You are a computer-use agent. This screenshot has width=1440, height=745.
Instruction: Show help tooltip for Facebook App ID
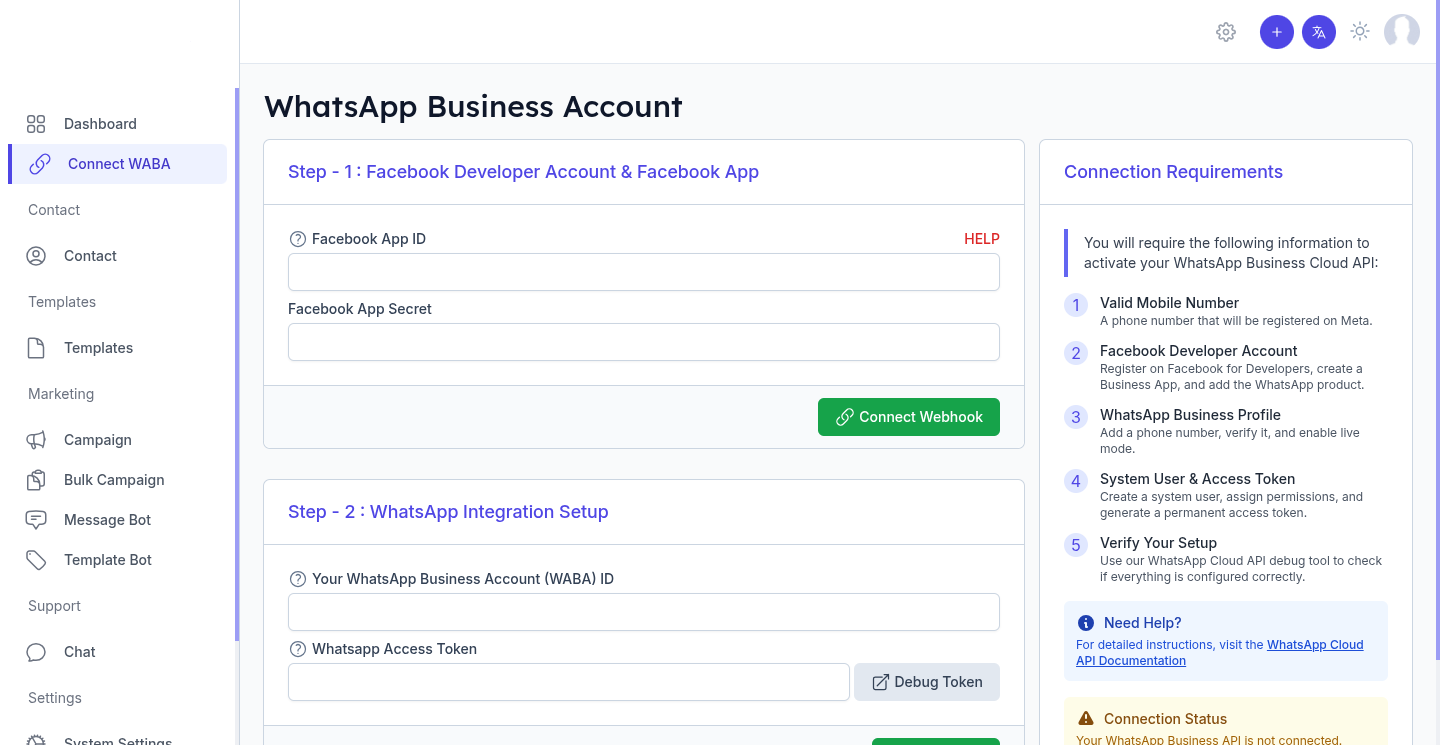(297, 239)
